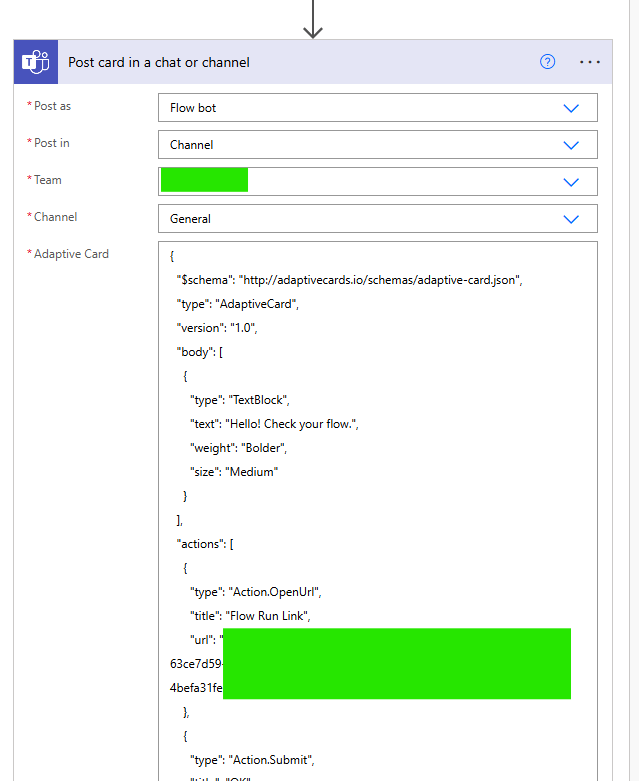This screenshot has width=639, height=781.
Task: Click the action title 'Post card in a chat or channel'
Action: tap(159, 62)
